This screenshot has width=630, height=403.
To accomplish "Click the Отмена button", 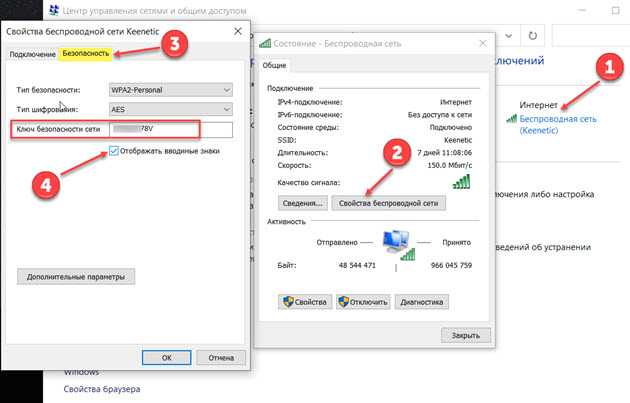I will pos(221,358).
